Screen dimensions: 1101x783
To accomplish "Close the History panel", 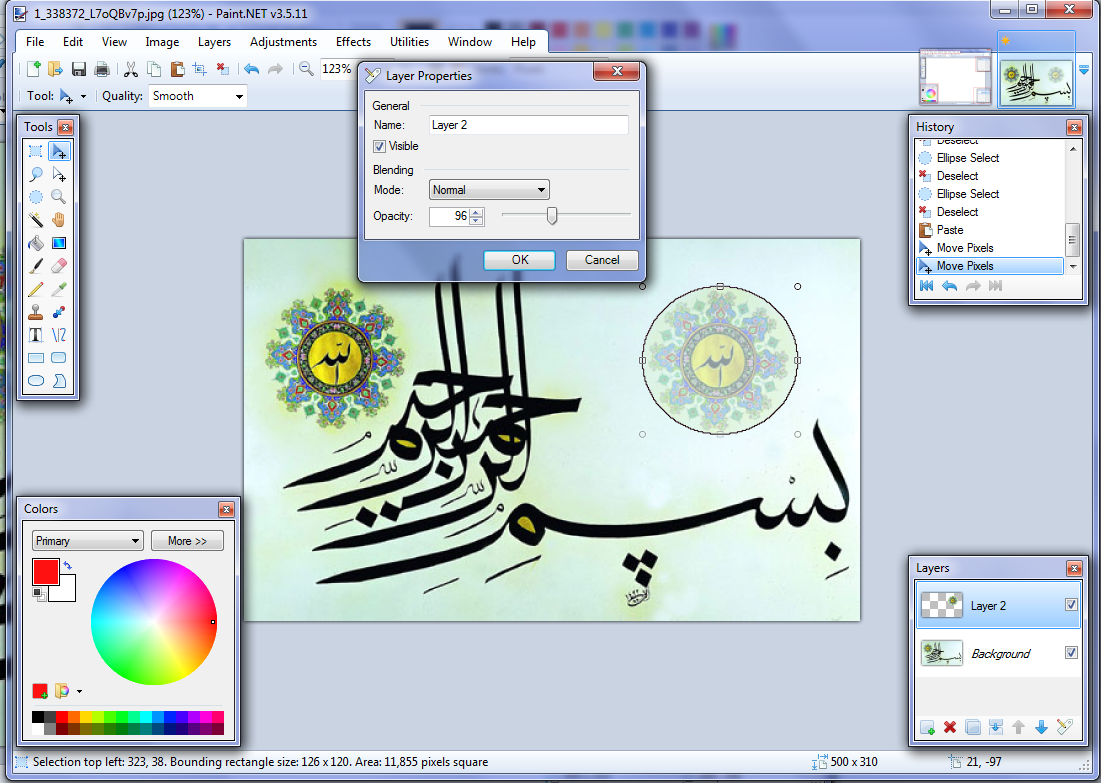I will pyautogui.click(x=1074, y=127).
